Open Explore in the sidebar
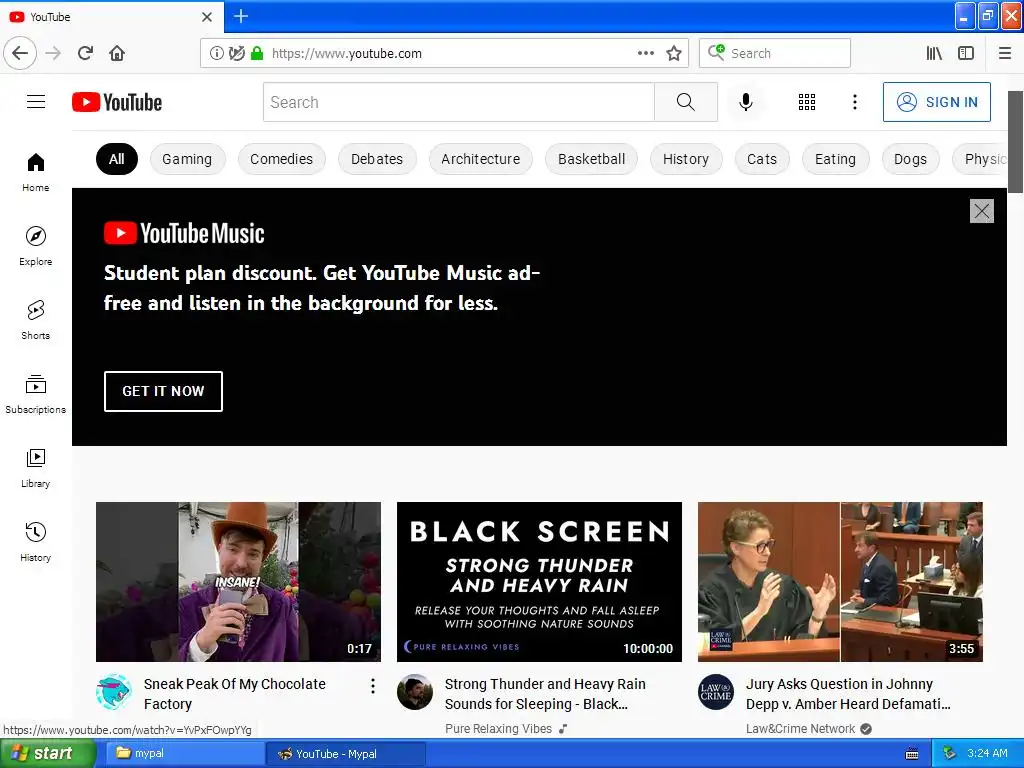 36,246
